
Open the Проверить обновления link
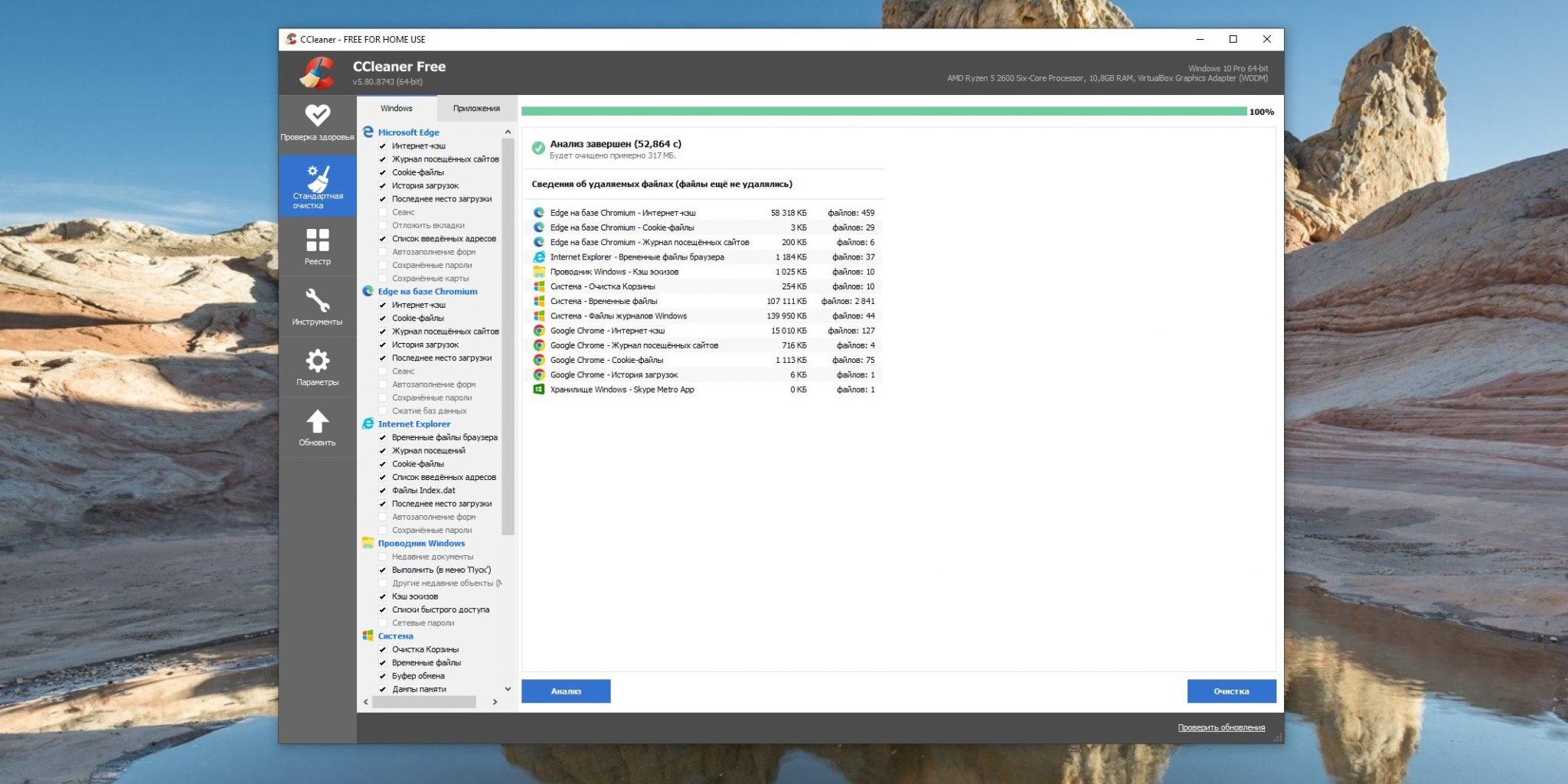click(1221, 727)
